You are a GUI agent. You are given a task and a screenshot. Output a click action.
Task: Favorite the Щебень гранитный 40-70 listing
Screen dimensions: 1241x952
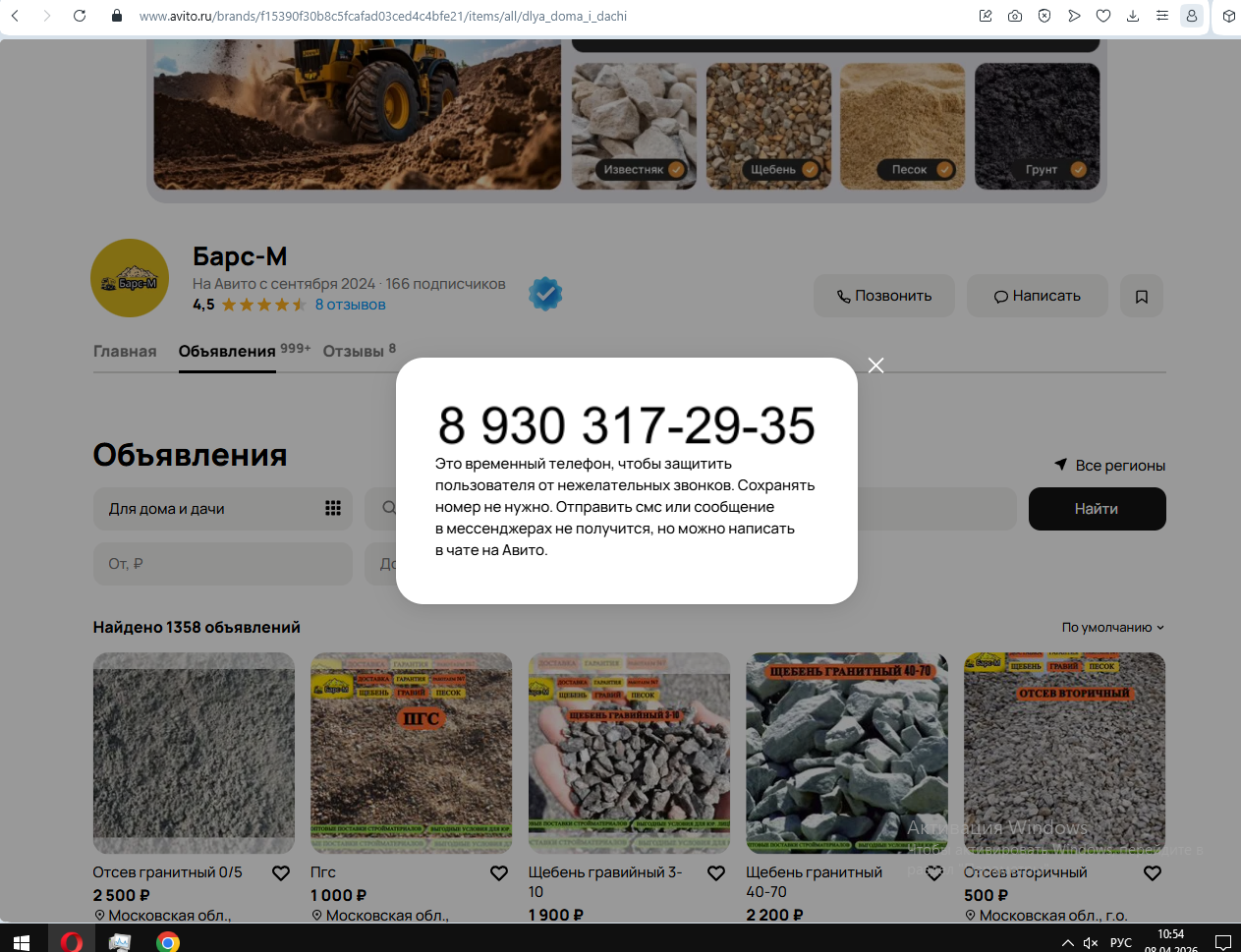[934, 873]
